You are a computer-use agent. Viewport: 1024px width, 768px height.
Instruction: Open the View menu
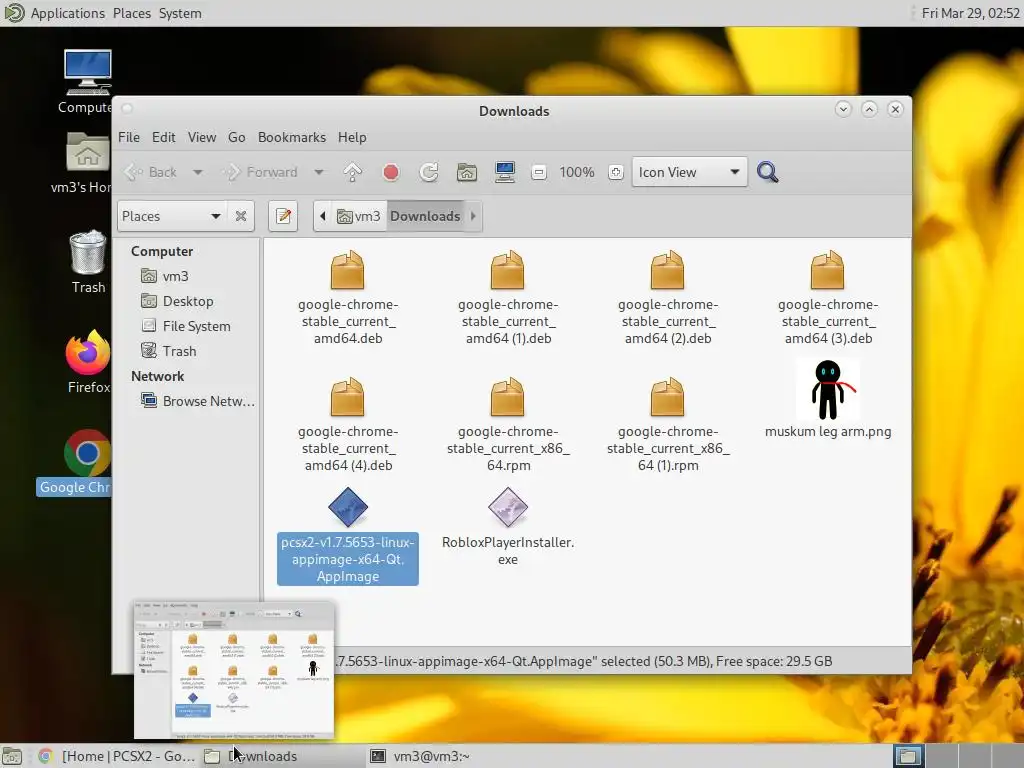[x=202, y=137]
